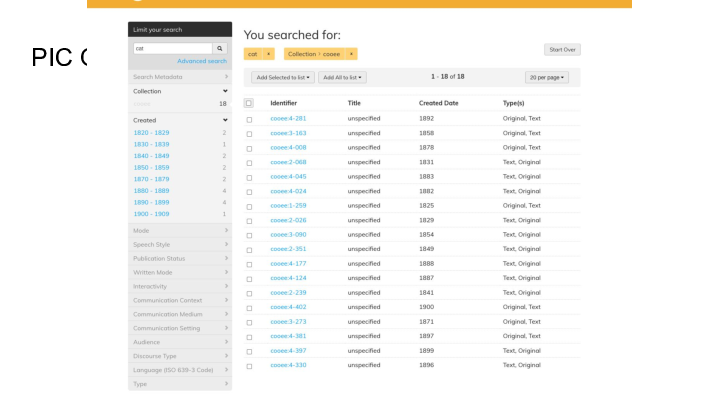Collapse the Collection facet chevron
This screenshot has width=720, height=405.
coord(225,91)
